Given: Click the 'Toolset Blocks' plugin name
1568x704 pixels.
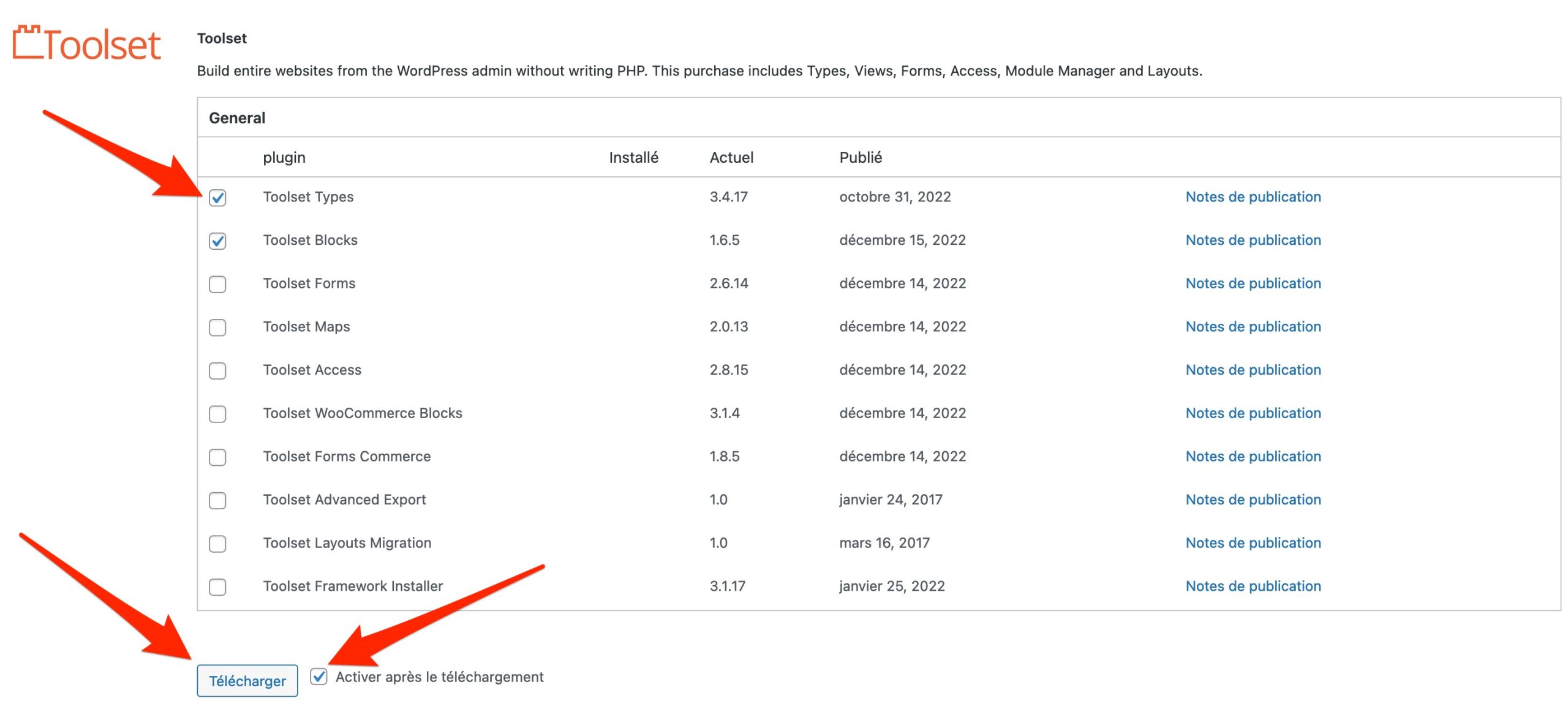Looking at the screenshot, I should 310,240.
